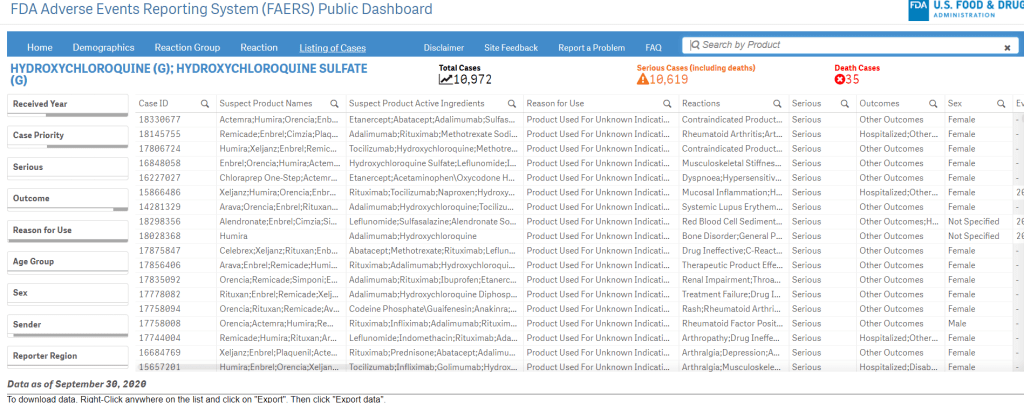Switch to the Demographics tab
This screenshot has width=1024, height=410.
[x=103, y=47]
